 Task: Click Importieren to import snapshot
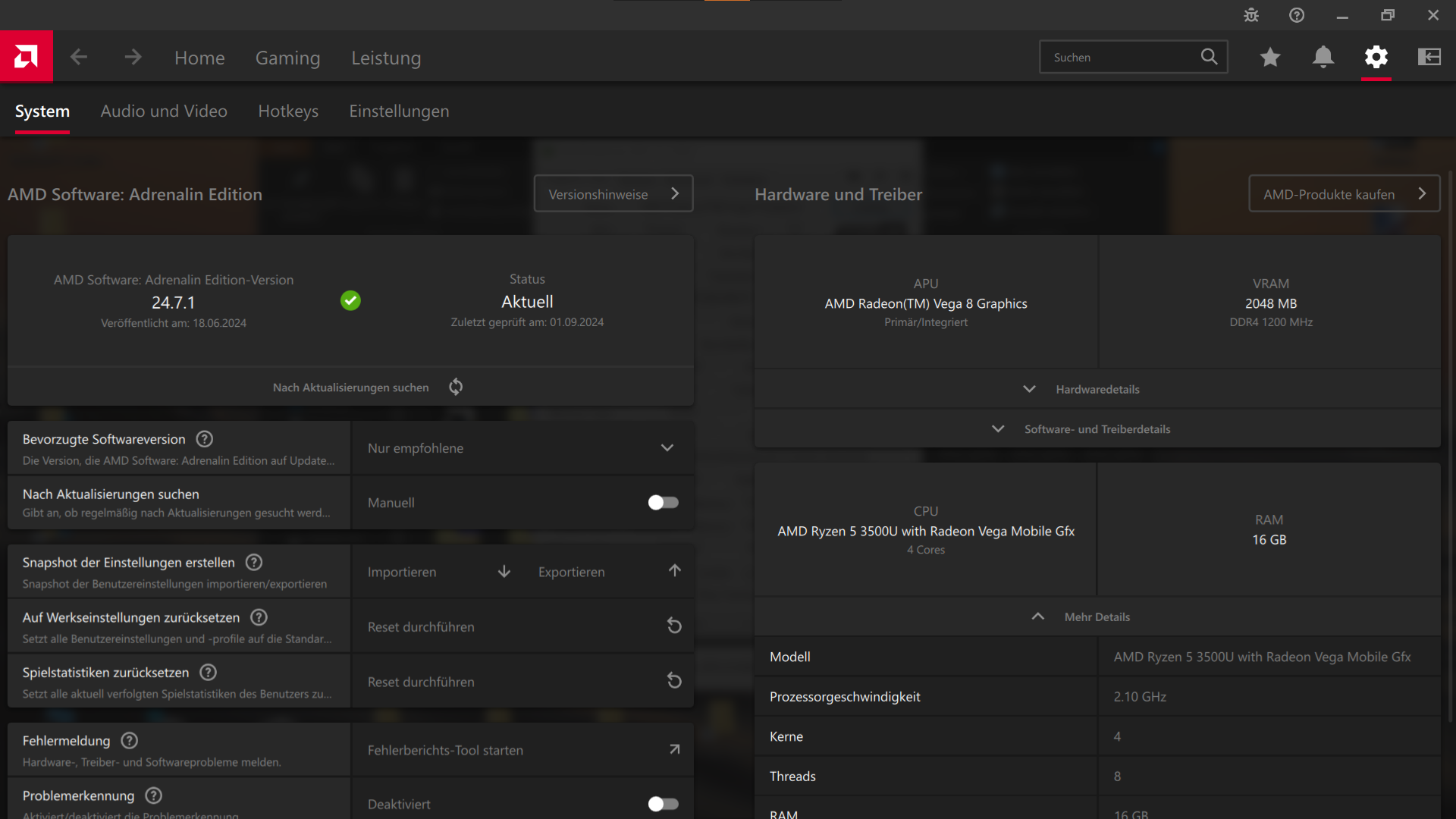point(402,572)
